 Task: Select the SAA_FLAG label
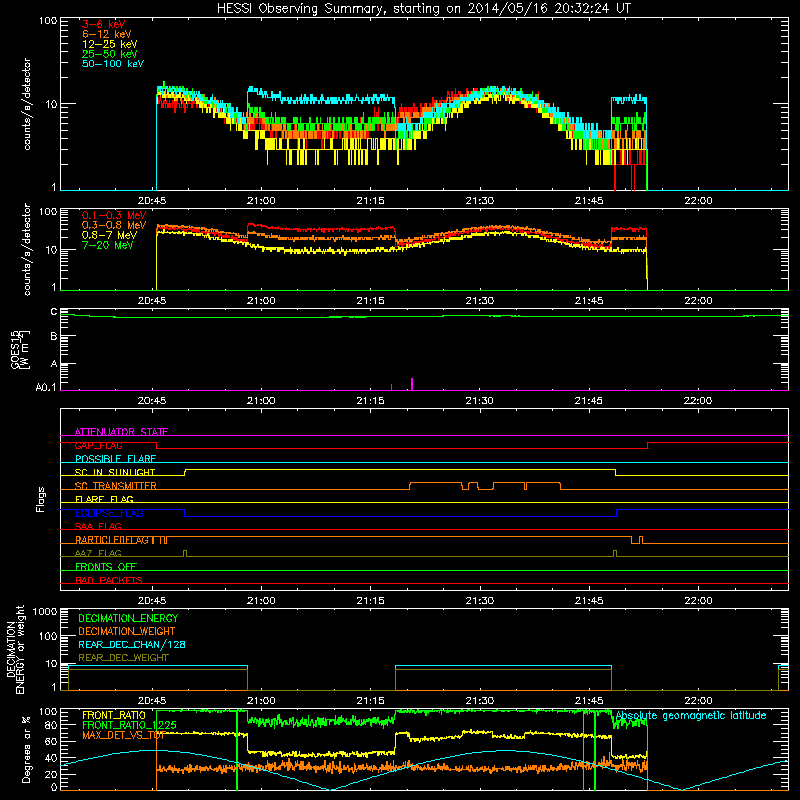[98, 526]
